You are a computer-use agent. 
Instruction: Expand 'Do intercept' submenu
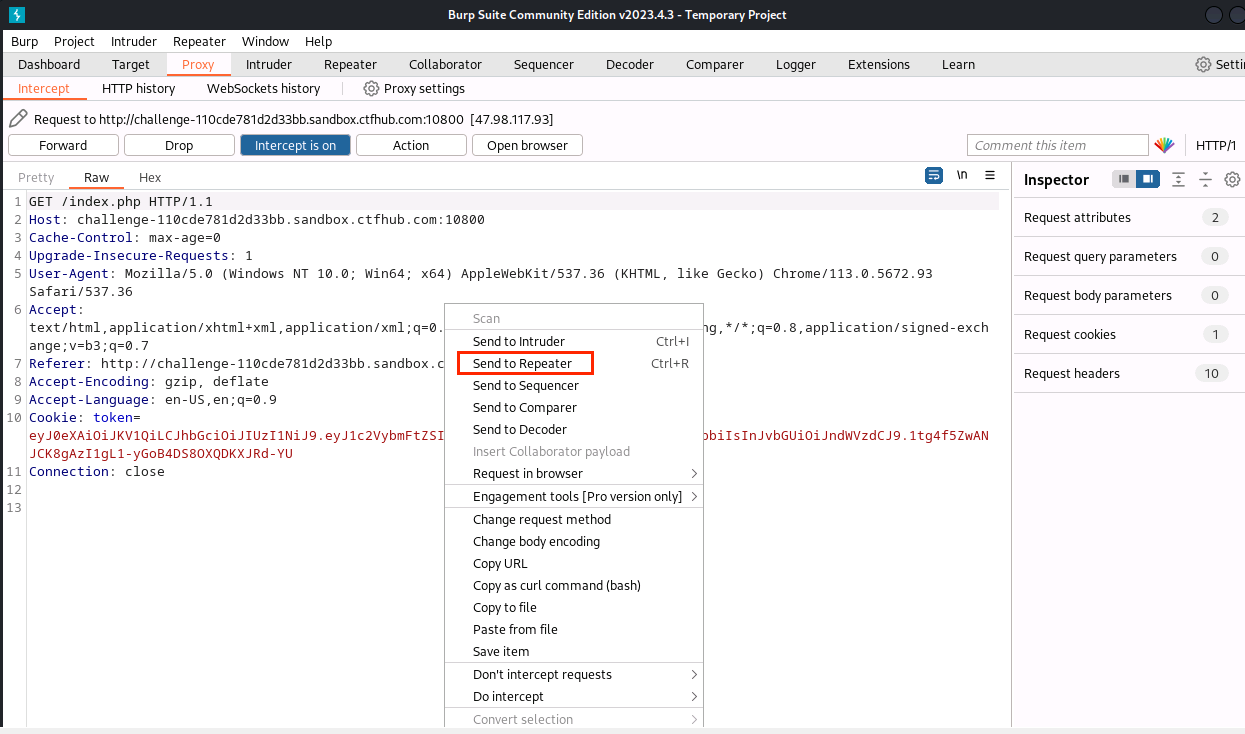[574, 696]
